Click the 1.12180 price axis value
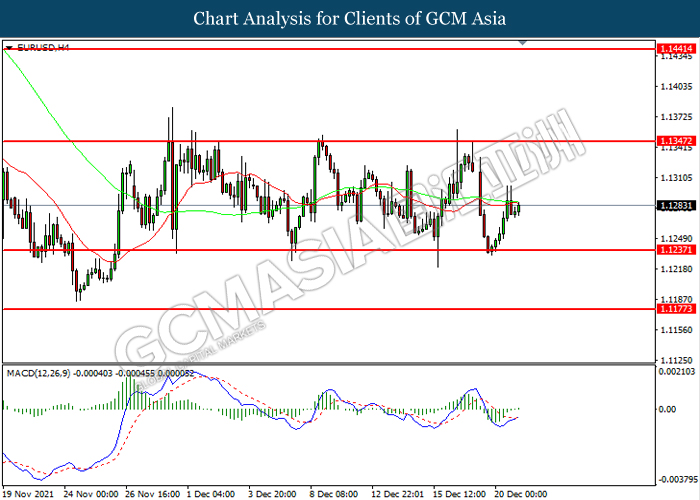 click(x=676, y=269)
